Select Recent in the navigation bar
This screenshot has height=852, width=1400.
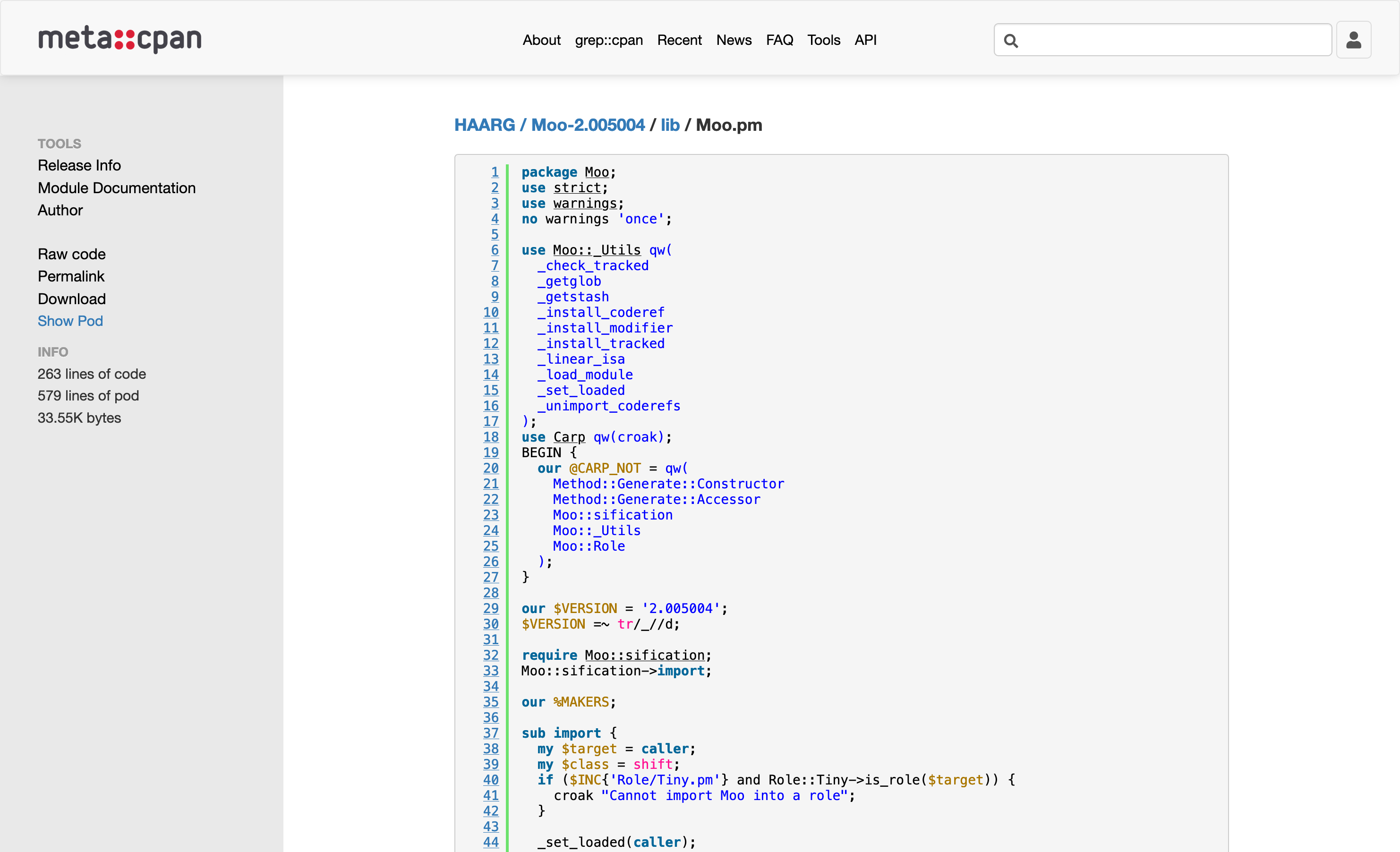click(680, 40)
